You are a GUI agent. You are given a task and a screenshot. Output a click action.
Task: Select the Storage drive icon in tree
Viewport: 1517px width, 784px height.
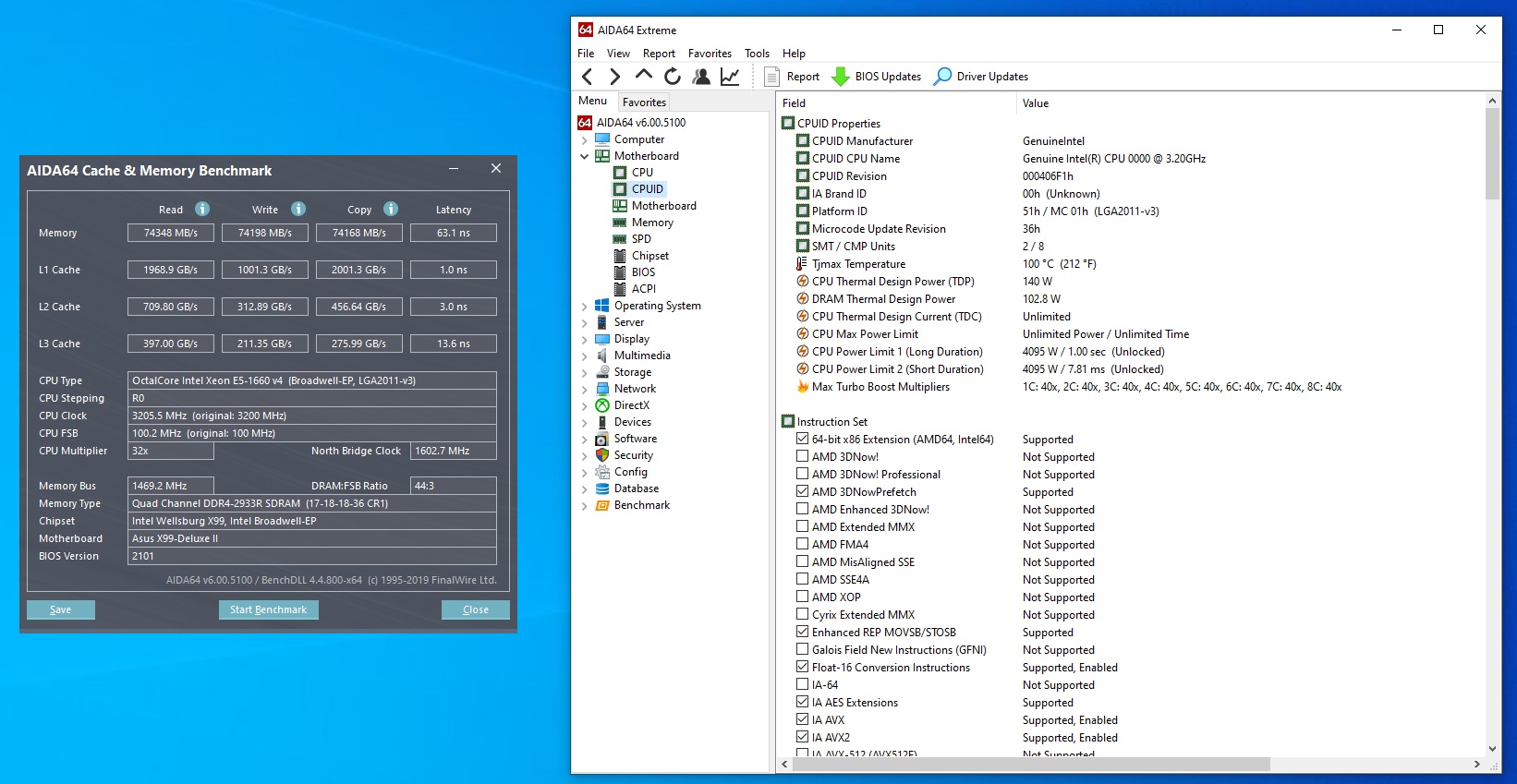(x=602, y=372)
